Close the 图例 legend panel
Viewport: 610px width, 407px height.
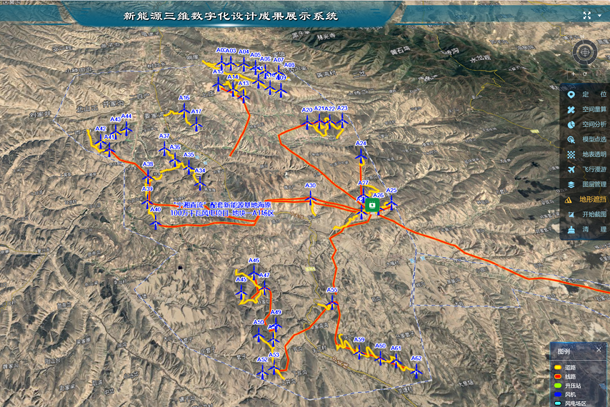(599, 351)
